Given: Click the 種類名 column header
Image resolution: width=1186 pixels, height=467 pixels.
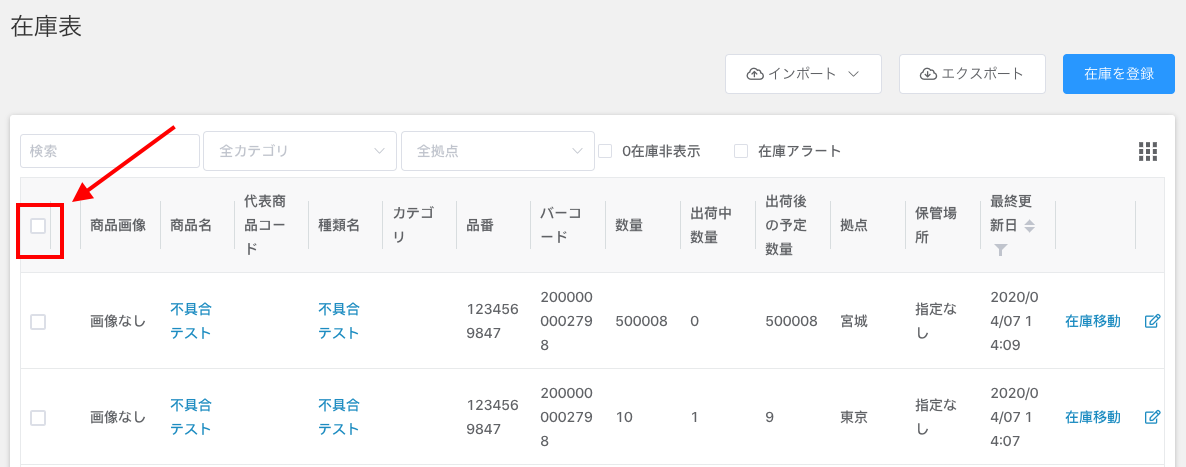Looking at the screenshot, I should [x=339, y=226].
